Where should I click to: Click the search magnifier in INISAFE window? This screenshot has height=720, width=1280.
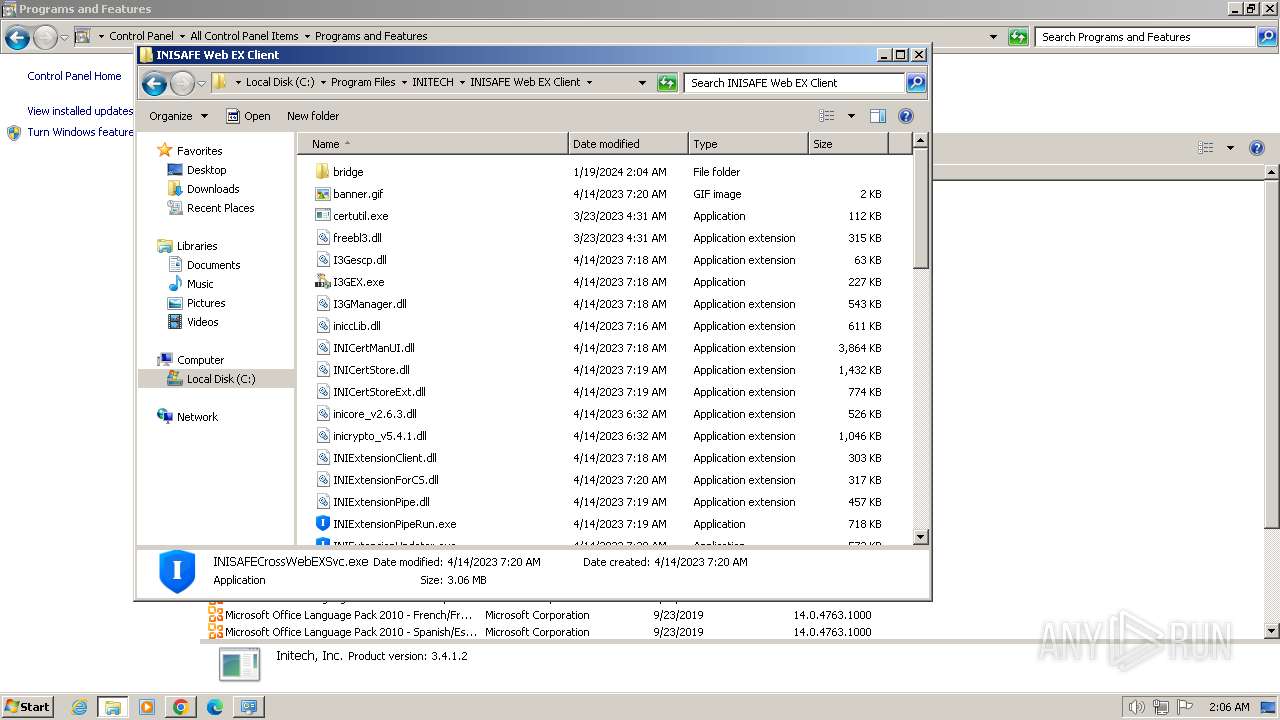[x=916, y=83]
